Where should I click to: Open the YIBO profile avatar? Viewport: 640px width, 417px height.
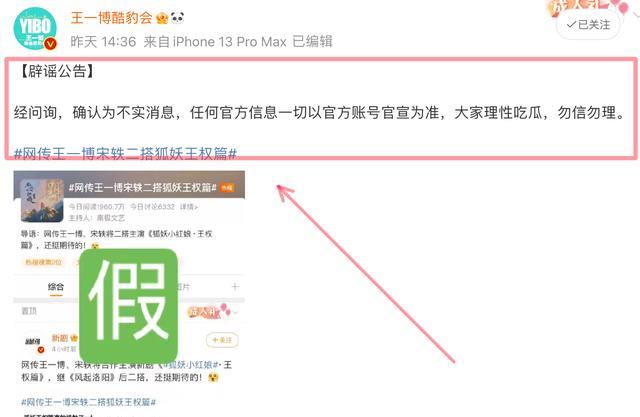[35, 29]
